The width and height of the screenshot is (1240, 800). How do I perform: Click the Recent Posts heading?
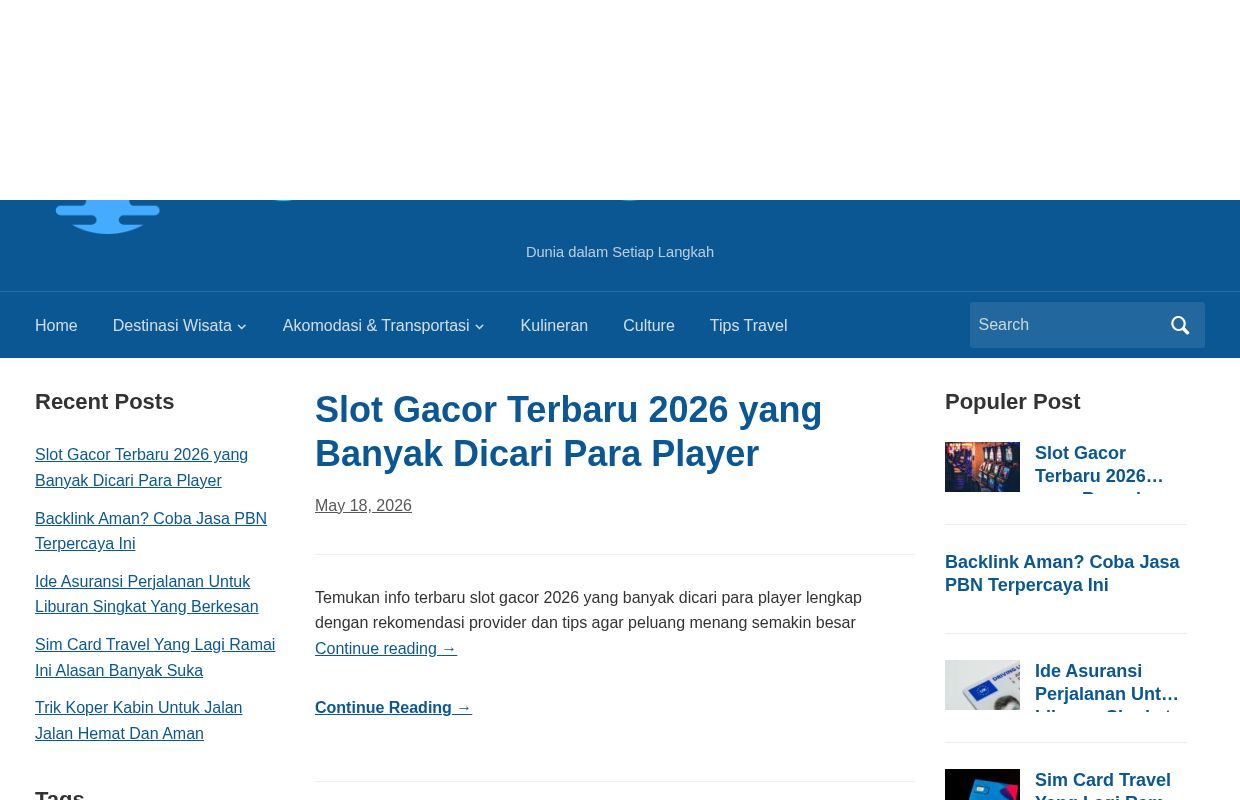pos(104,401)
